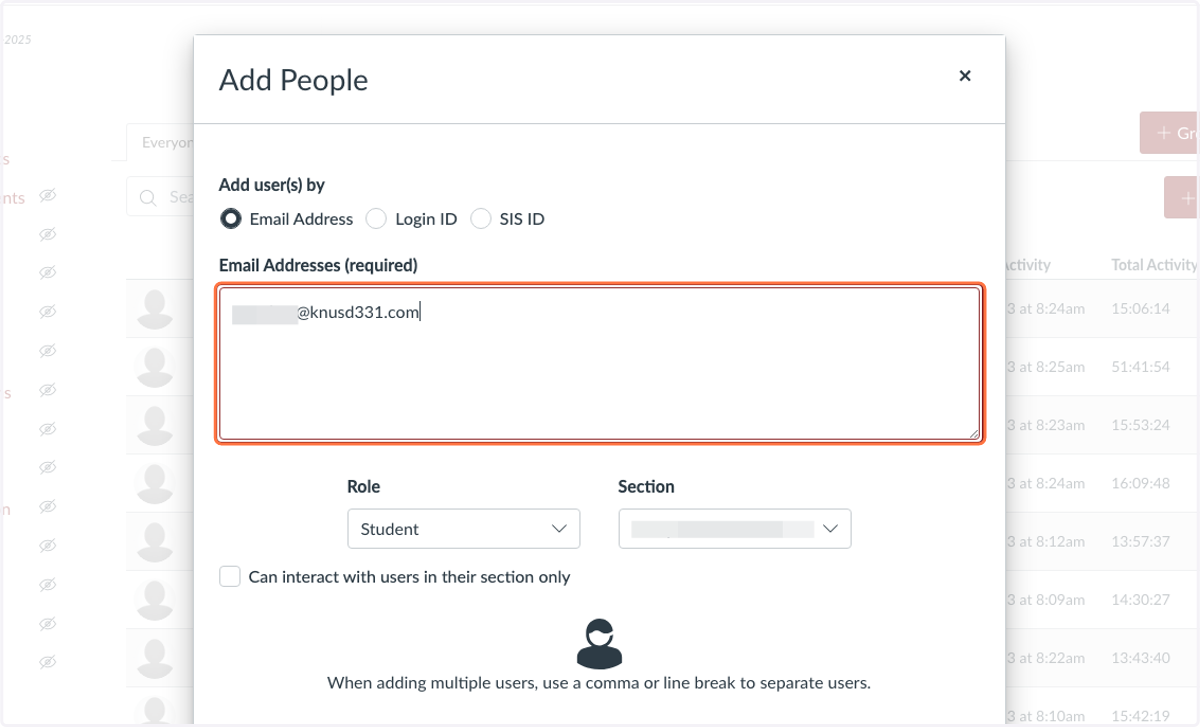Click the 13:43:40 total activity value
1200x727 pixels.
click(1140, 657)
